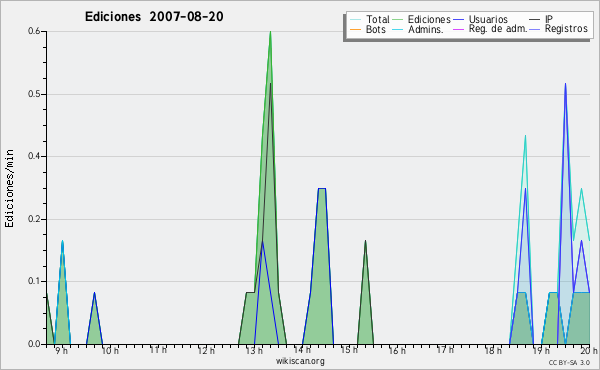Click the 0.1 y-axis value

click(34, 281)
